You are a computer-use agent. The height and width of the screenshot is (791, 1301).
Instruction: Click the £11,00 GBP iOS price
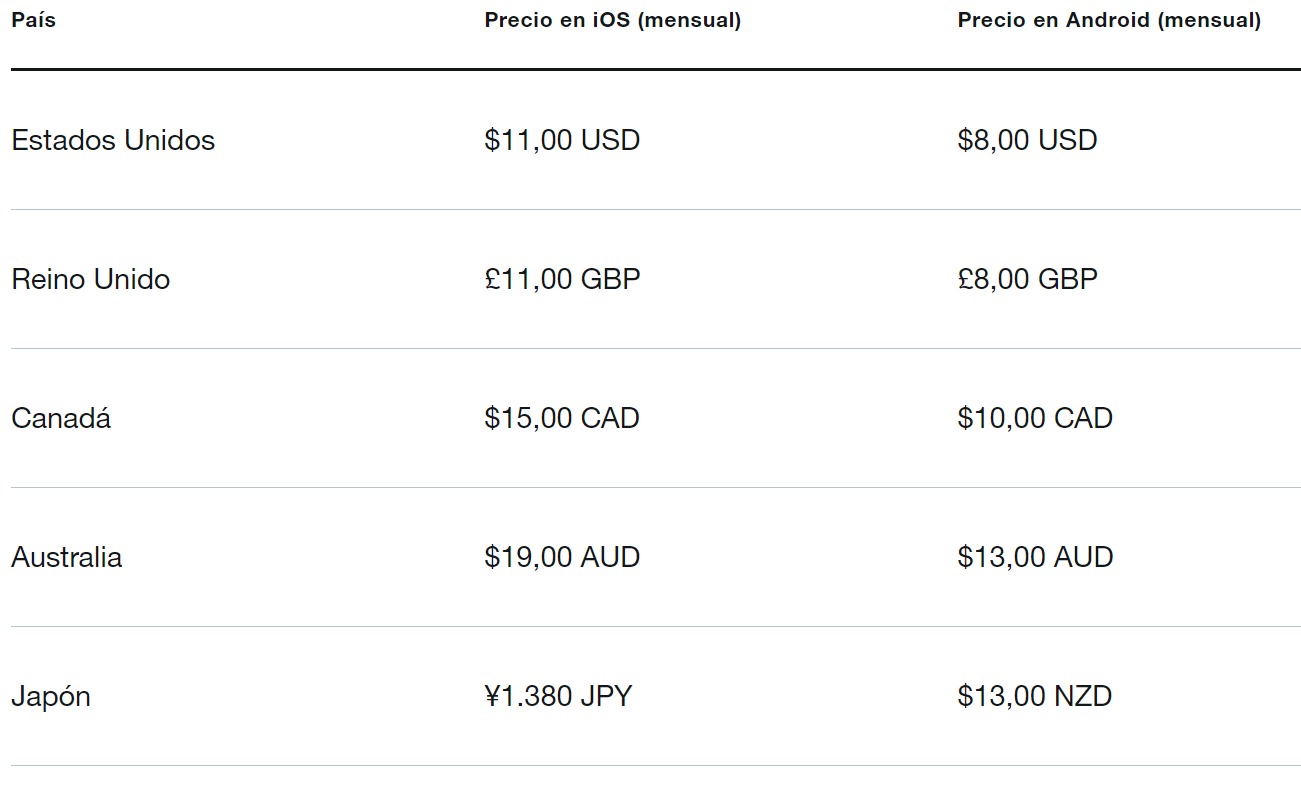[x=562, y=279]
